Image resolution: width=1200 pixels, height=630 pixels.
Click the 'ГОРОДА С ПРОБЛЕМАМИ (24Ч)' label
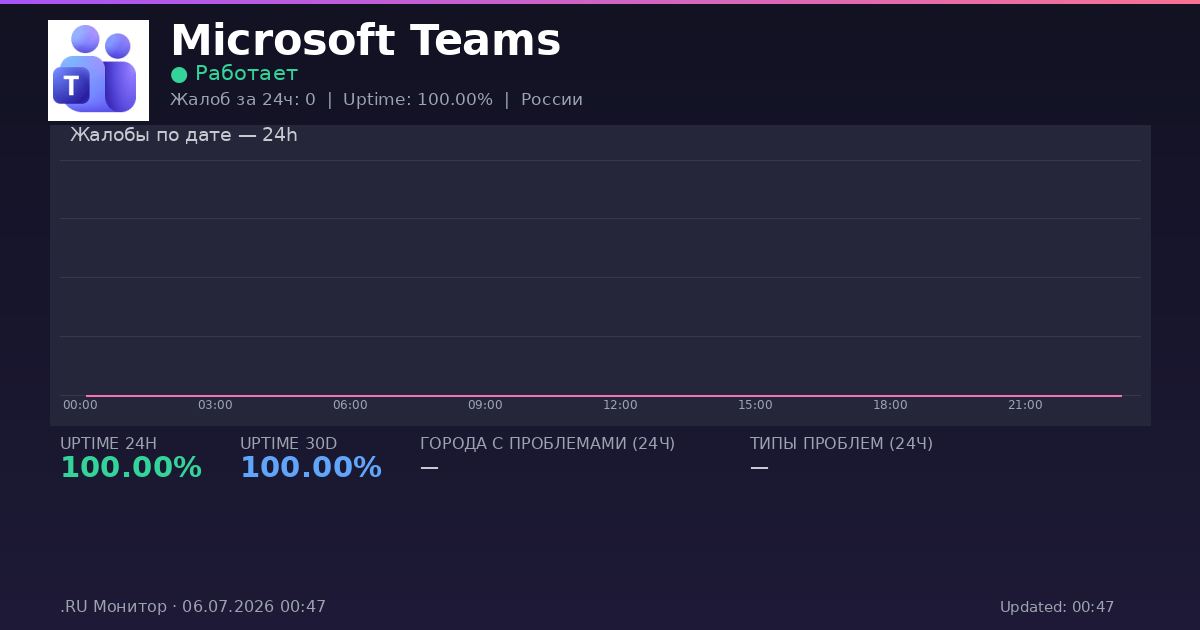point(547,444)
